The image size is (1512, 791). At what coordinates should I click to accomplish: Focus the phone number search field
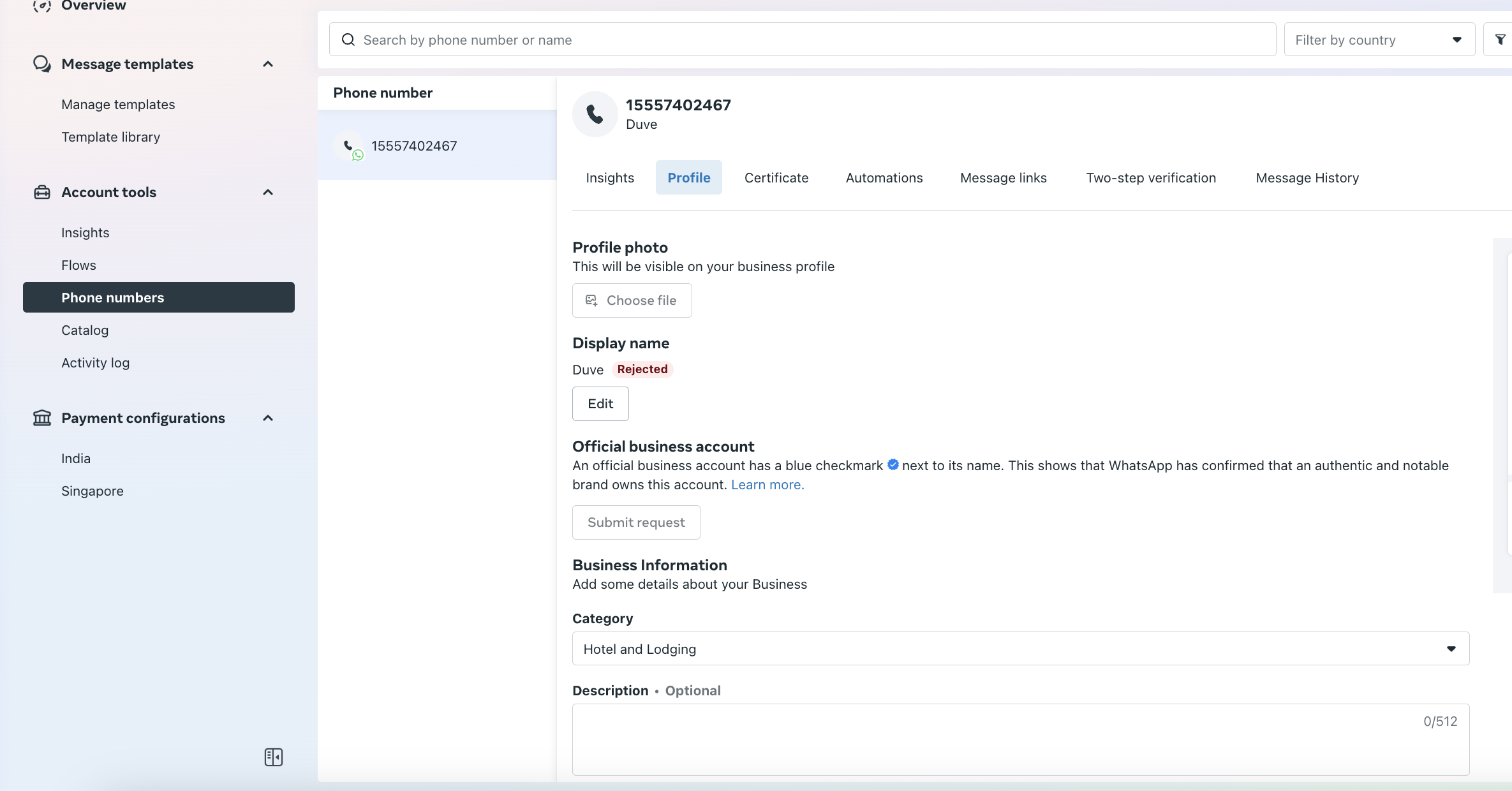point(803,40)
